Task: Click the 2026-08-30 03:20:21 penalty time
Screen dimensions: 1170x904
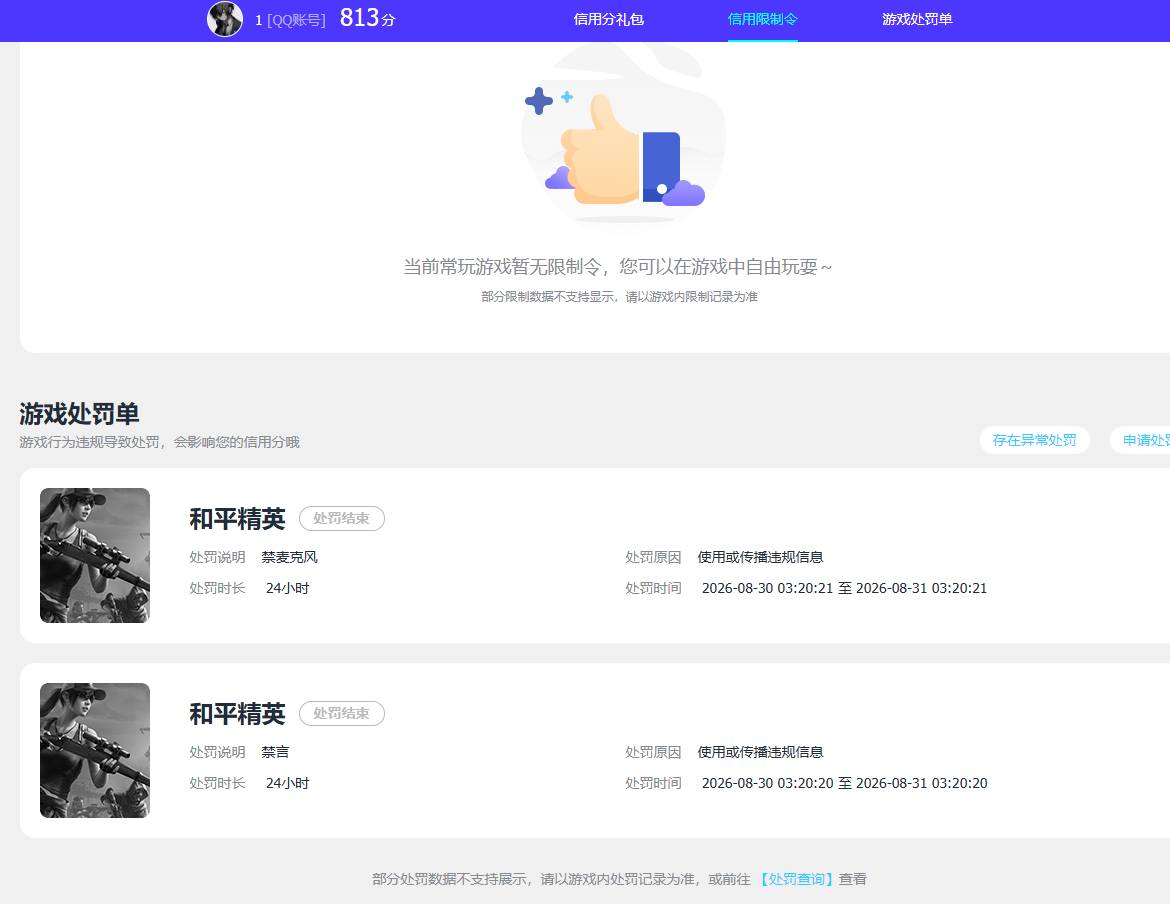Action: [767, 588]
